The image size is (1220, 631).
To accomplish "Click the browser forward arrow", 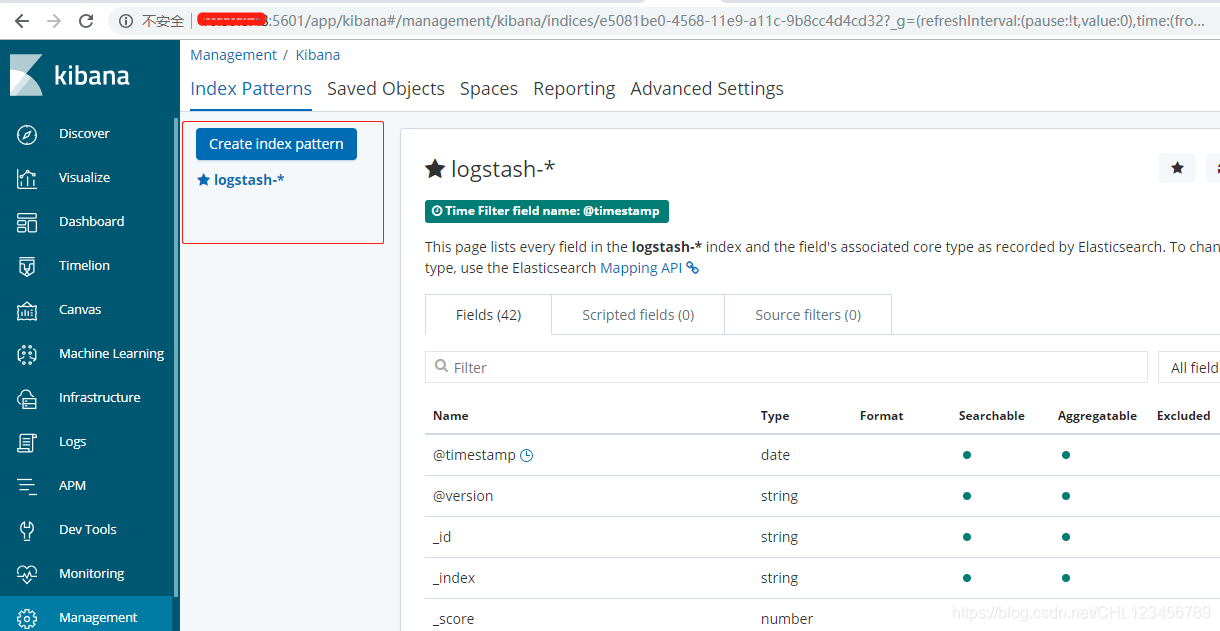I will 54,20.
